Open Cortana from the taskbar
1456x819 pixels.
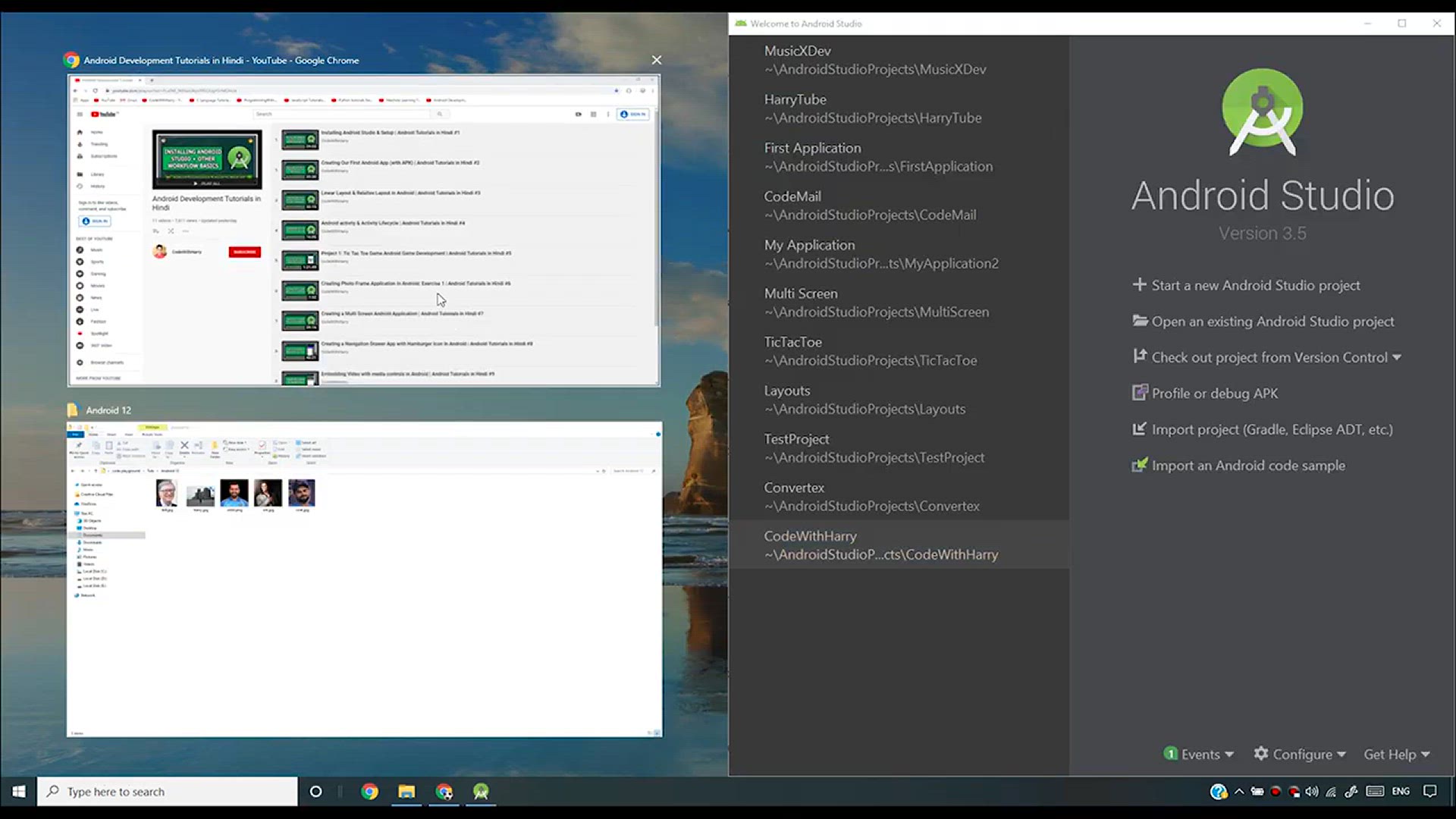pos(316,791)
